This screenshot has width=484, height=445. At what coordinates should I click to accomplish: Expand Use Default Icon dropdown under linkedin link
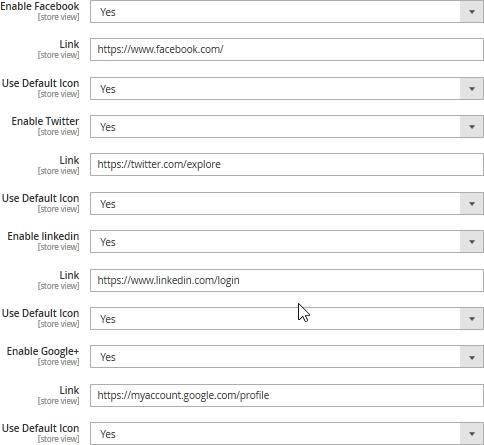tap(287, 319)
